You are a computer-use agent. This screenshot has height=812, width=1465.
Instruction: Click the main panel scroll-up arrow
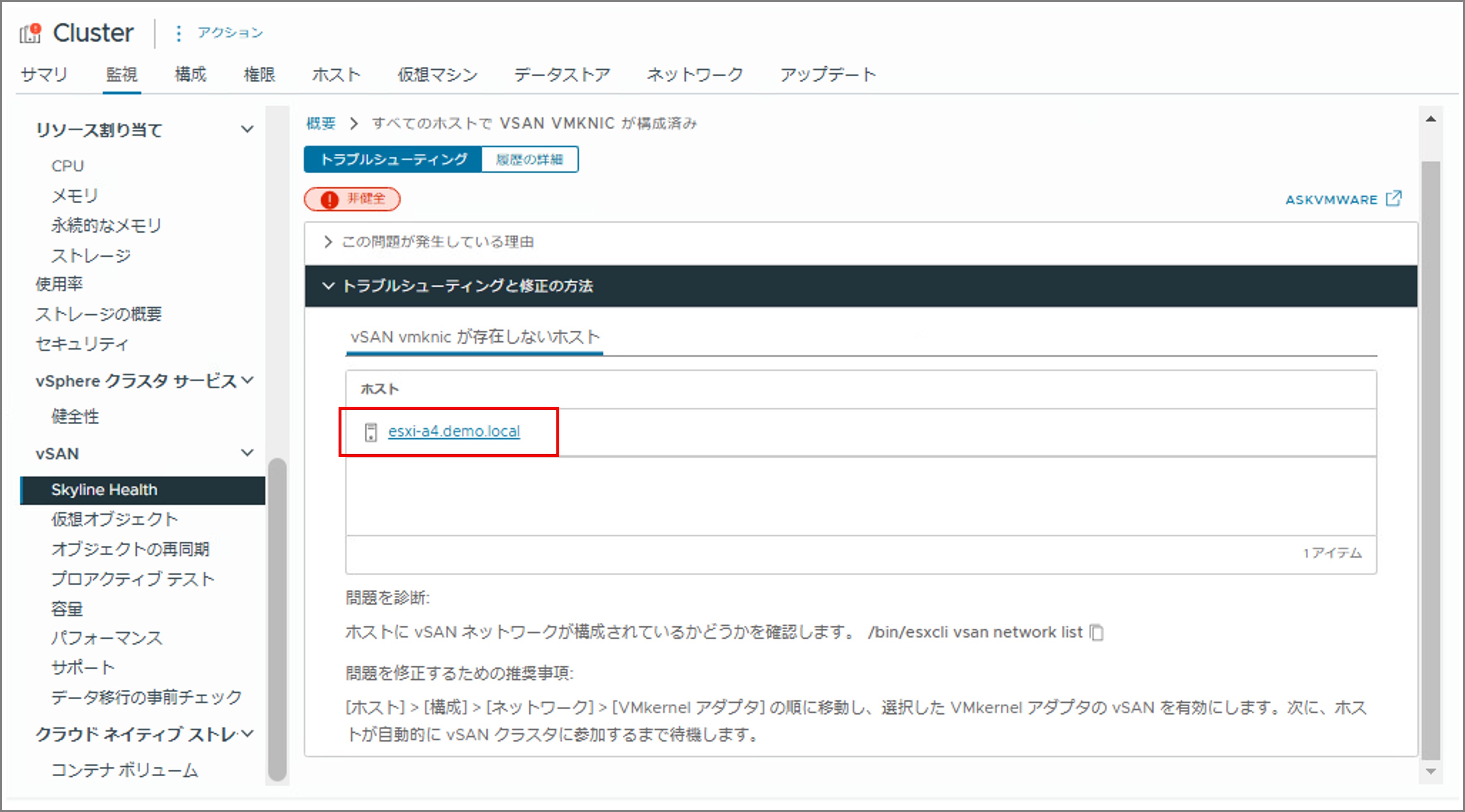(x=1431, y=119)
